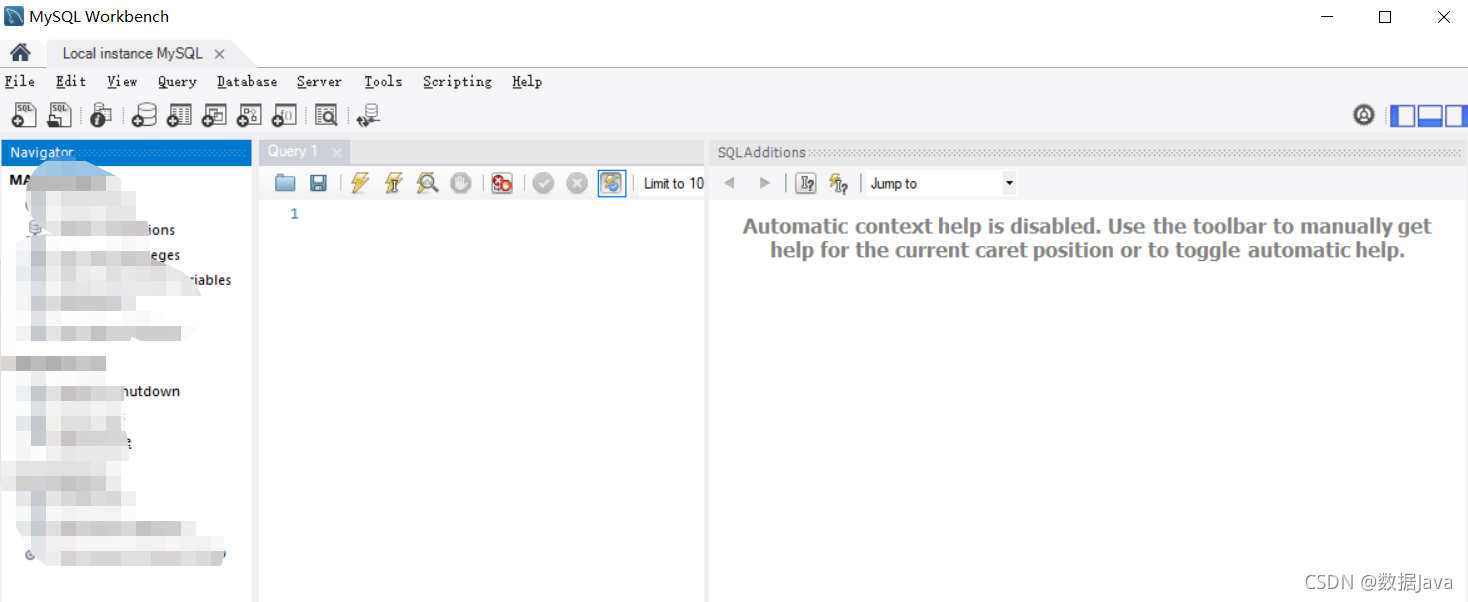
Task: Run explain plan magnifier icon
Action: pyautogui.click(x=427, y=183)
